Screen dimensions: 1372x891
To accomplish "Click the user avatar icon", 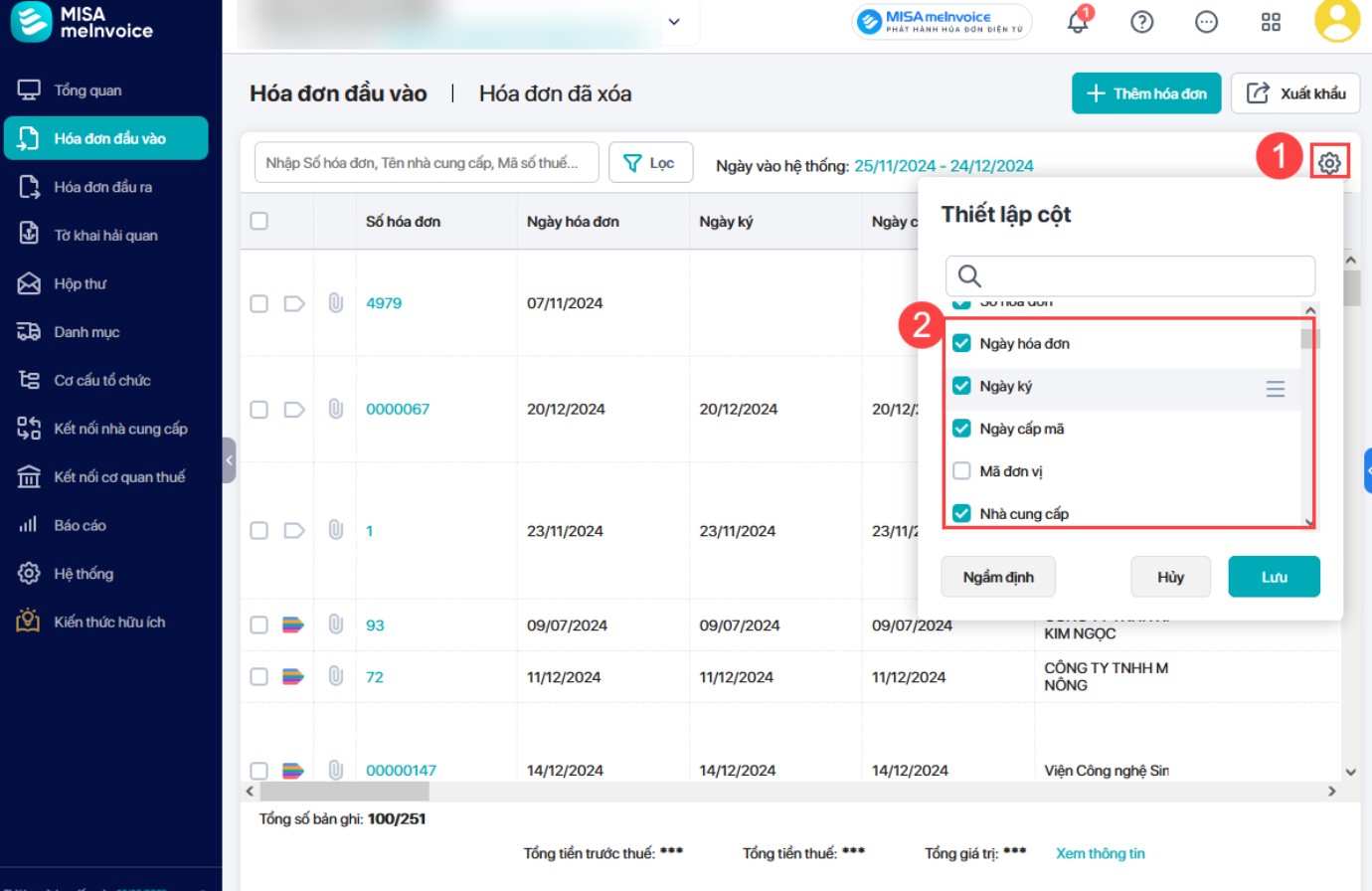I will click(x=1336, y=21).
